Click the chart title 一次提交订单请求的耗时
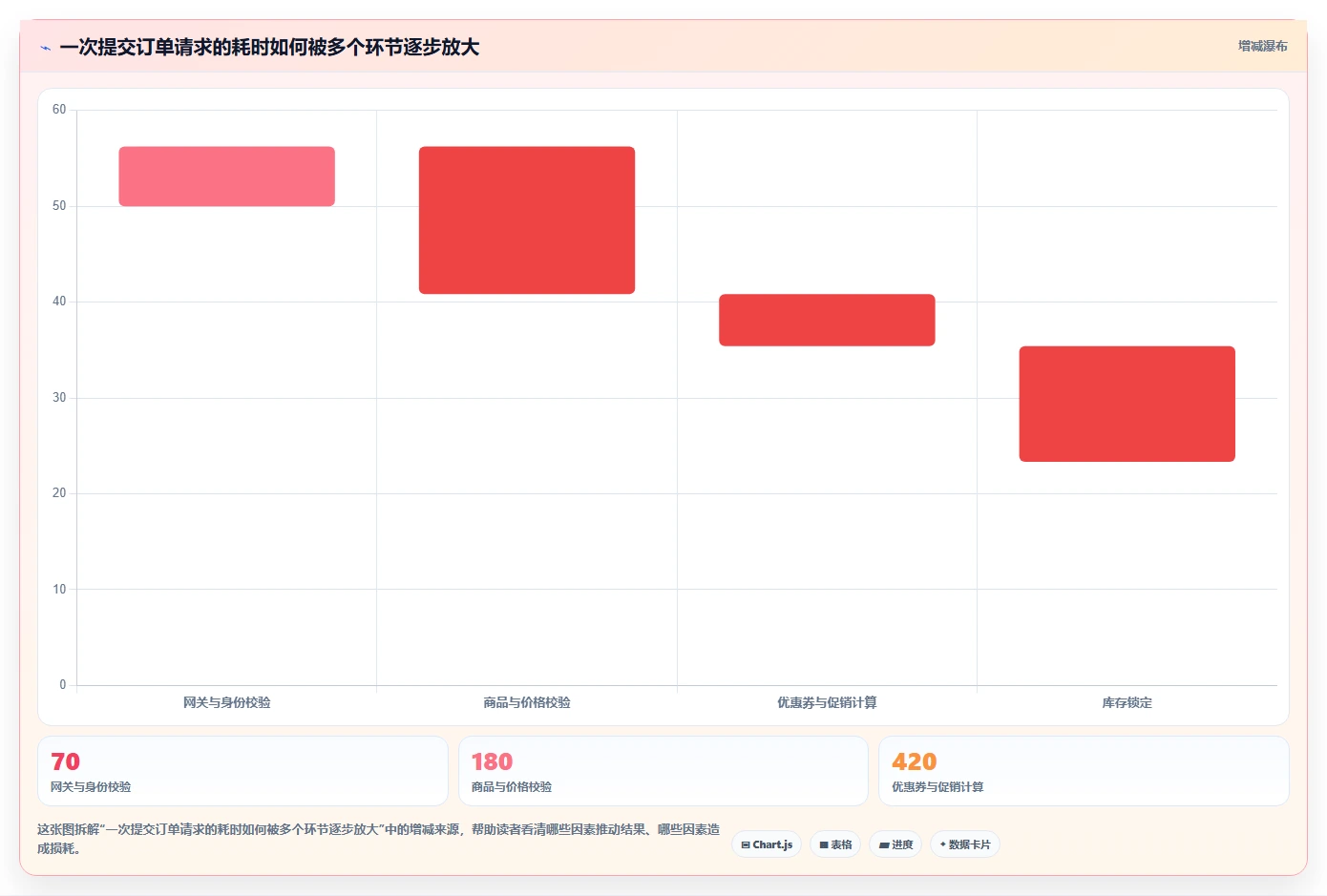This screenshot has width=1327, height=896. tap(269, 47)
